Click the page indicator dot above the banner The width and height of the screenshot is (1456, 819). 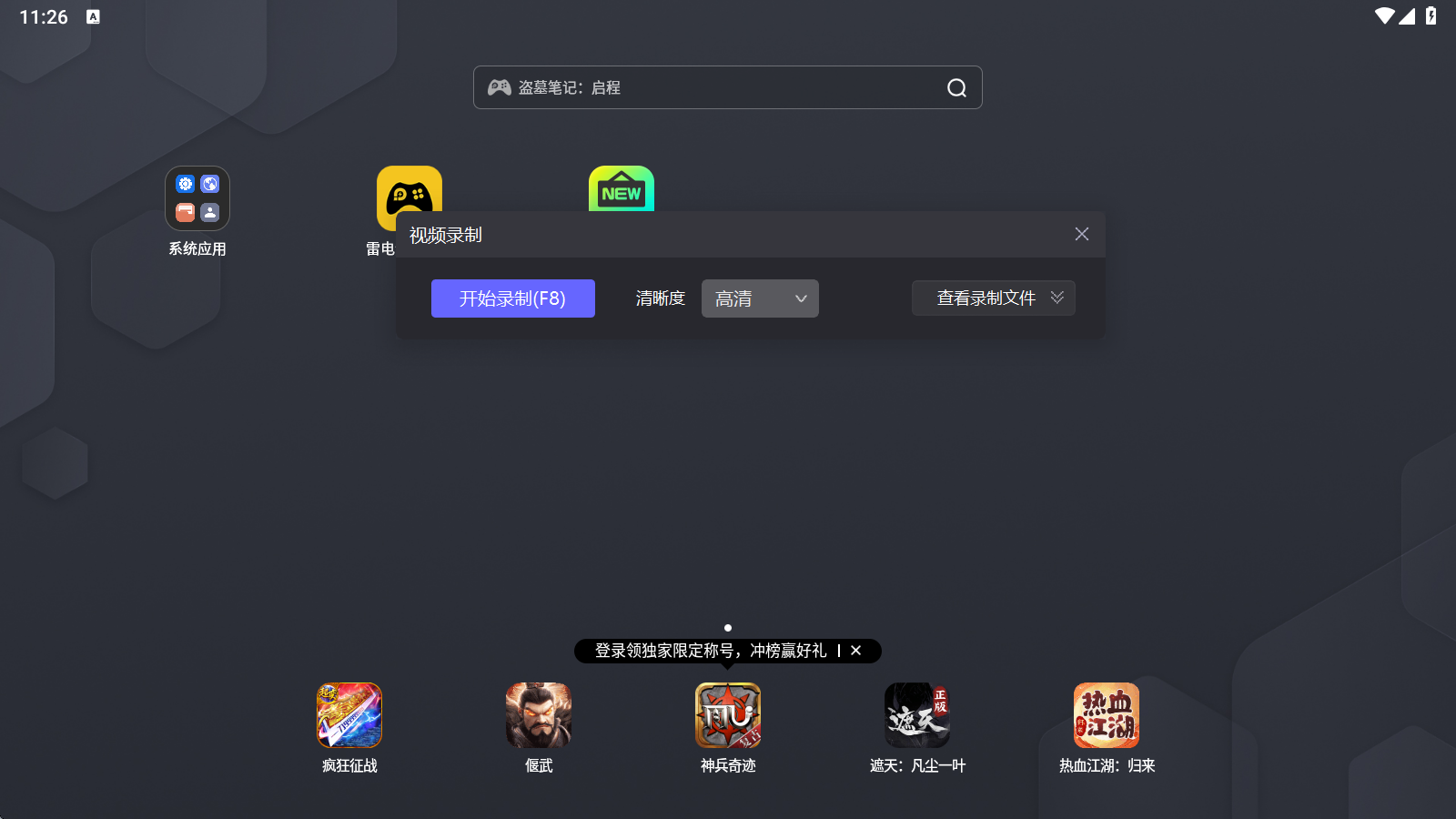[x=728, y=627]
